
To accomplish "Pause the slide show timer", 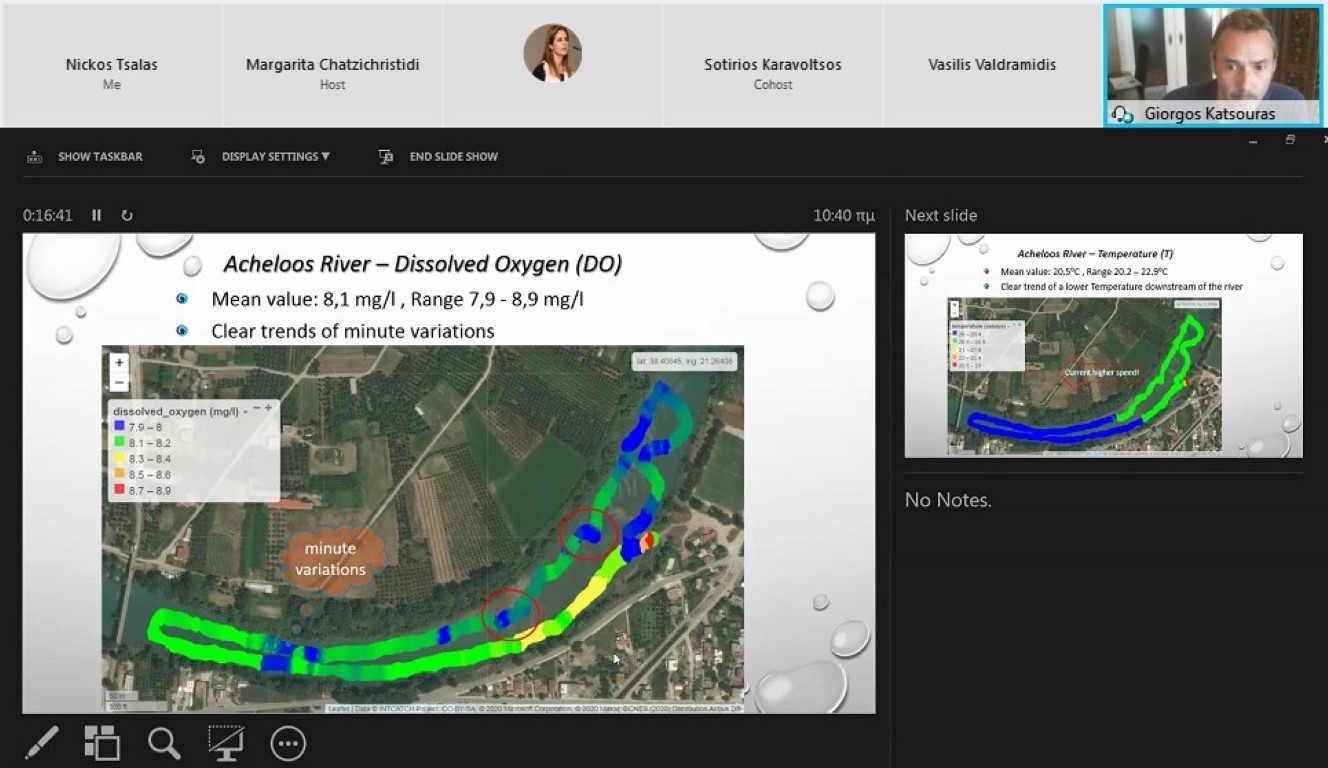I will click(97, 215).
